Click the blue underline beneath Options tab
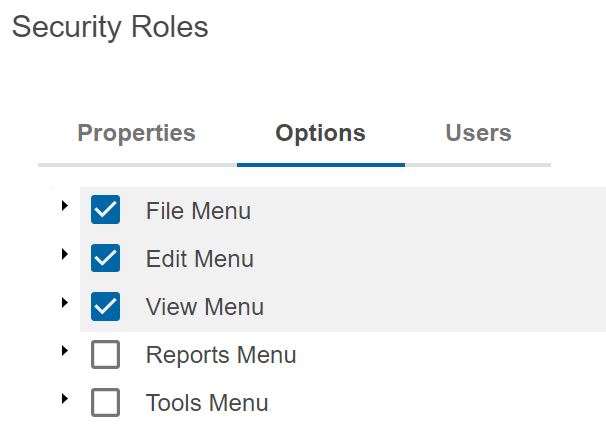 321,164
